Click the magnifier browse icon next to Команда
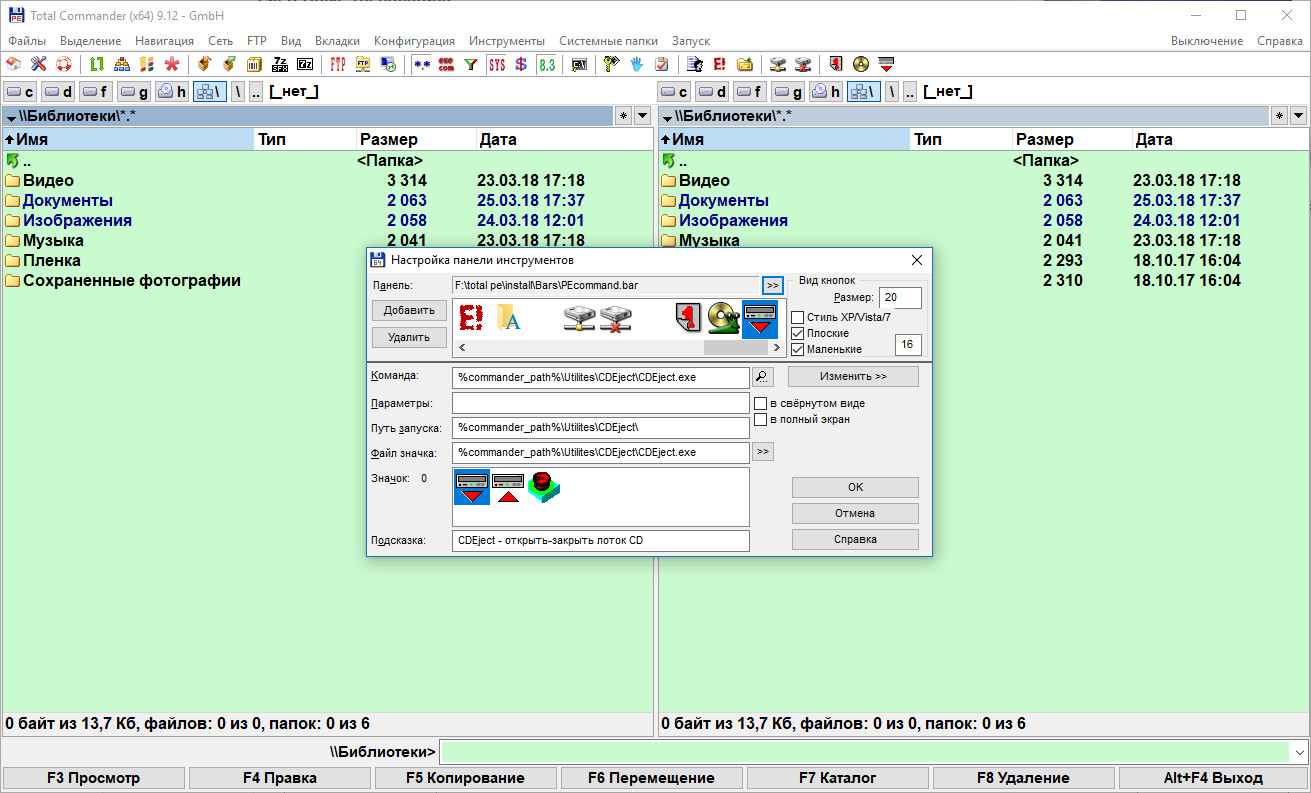Viewport: 1311px width, 793px height. pyautogui.click(x=762, y=377)
